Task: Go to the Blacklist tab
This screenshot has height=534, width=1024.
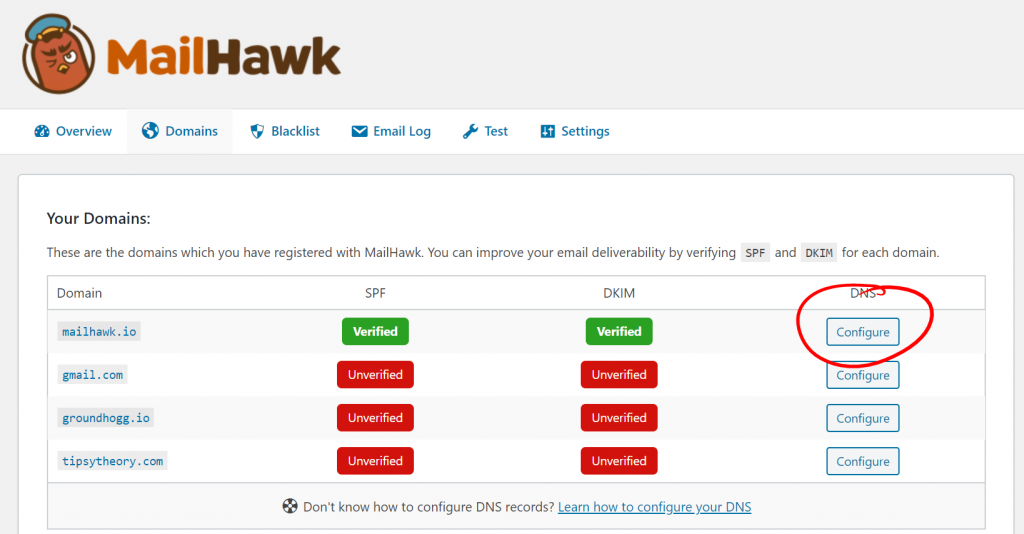Action: 285,131
